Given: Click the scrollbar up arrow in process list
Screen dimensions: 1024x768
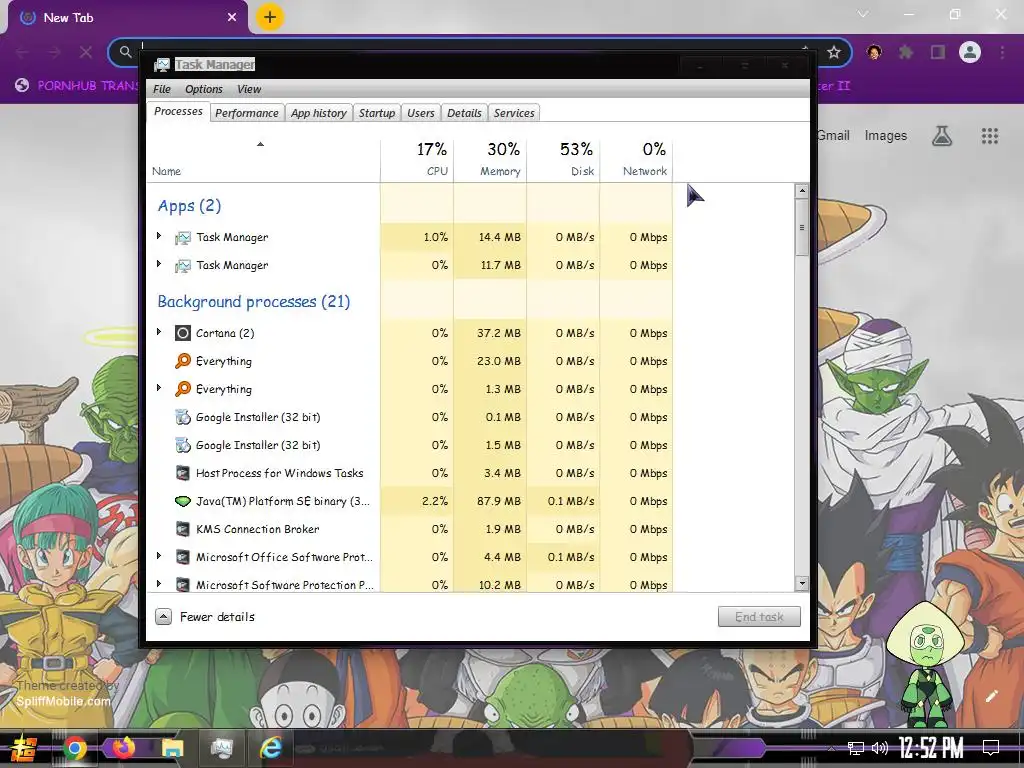Looking at the screenshot, I should tap(802, 191).
